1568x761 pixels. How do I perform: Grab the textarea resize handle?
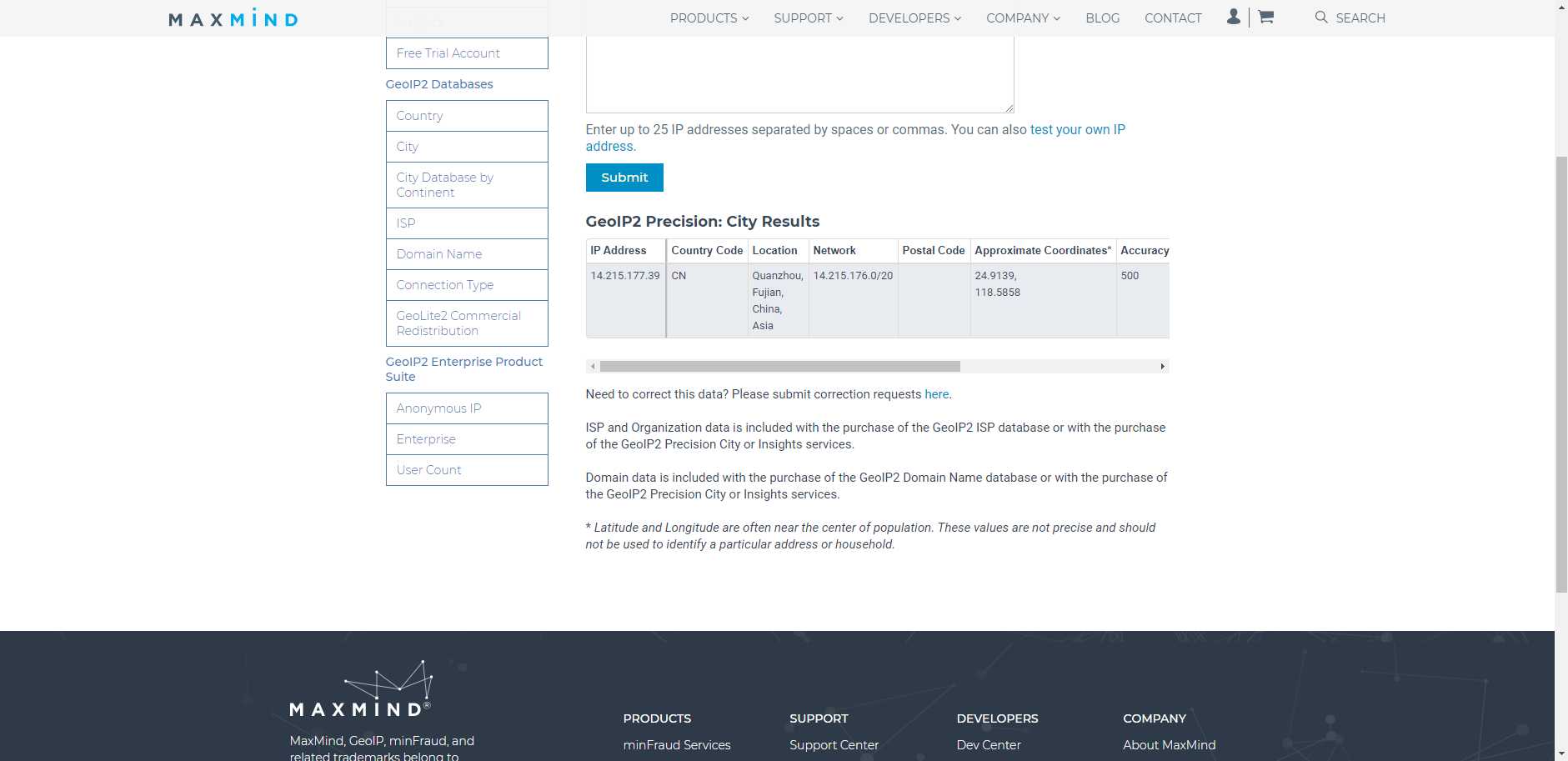pos(1009,108)
